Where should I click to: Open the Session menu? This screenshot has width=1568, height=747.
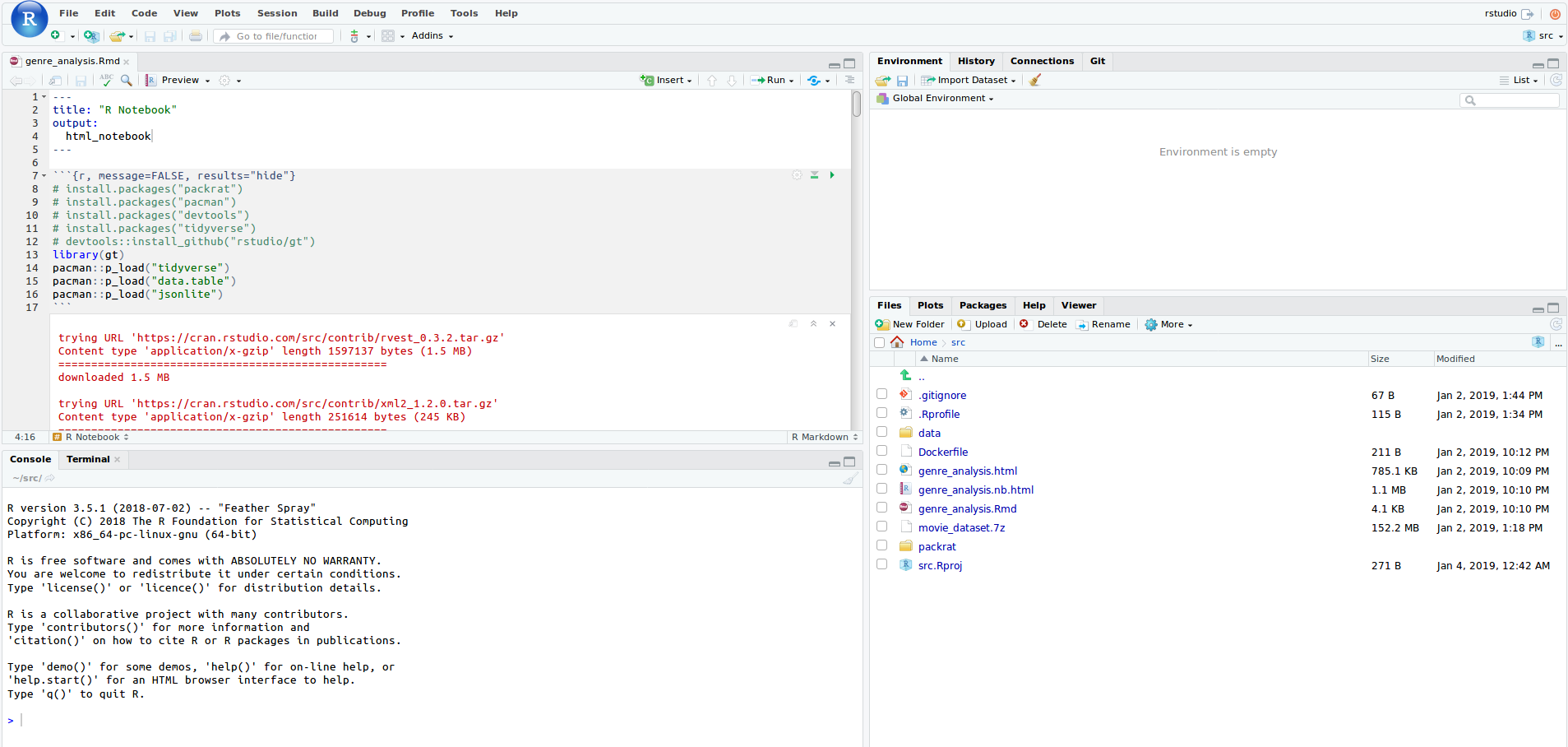[277, 13]
